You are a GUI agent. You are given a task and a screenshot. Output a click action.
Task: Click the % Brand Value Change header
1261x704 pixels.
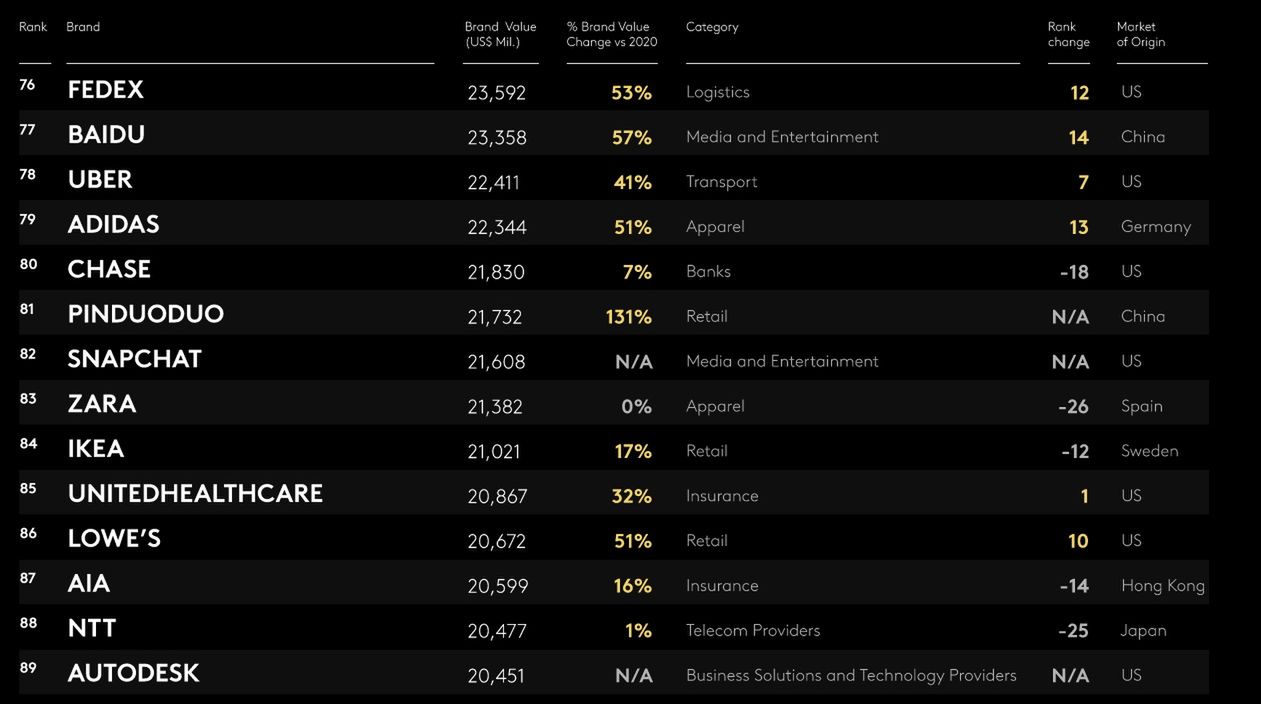pos(611,34)
